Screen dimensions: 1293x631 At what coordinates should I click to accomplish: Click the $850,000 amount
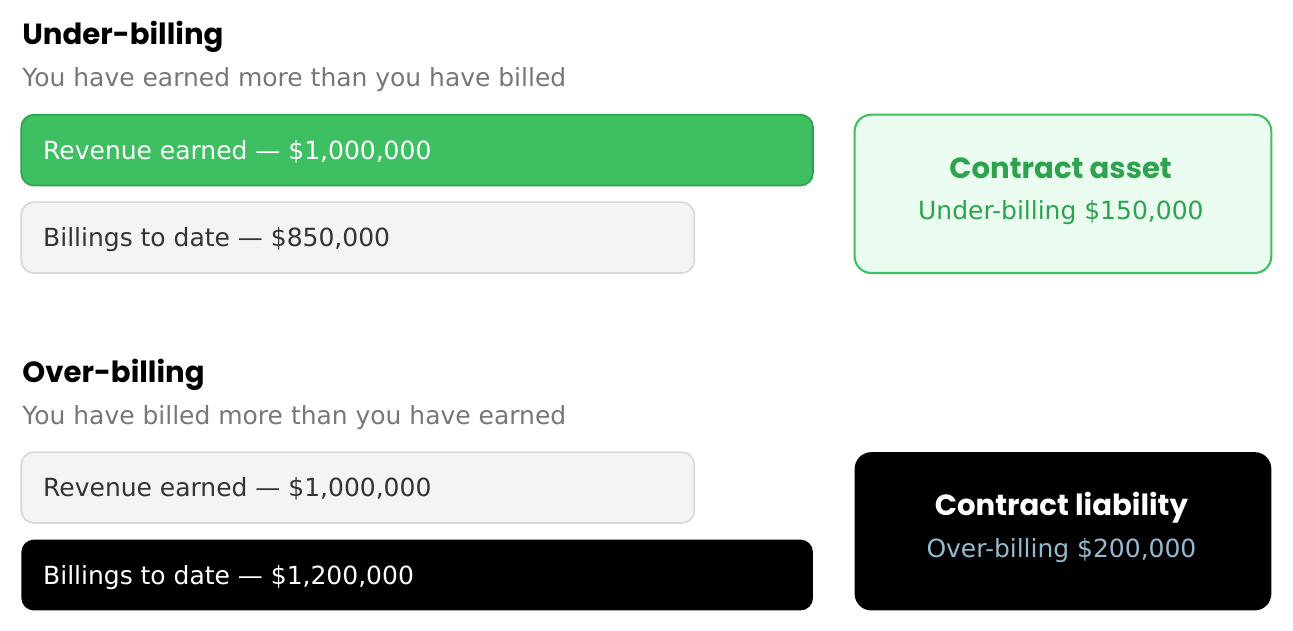click(x=330, y=238)
